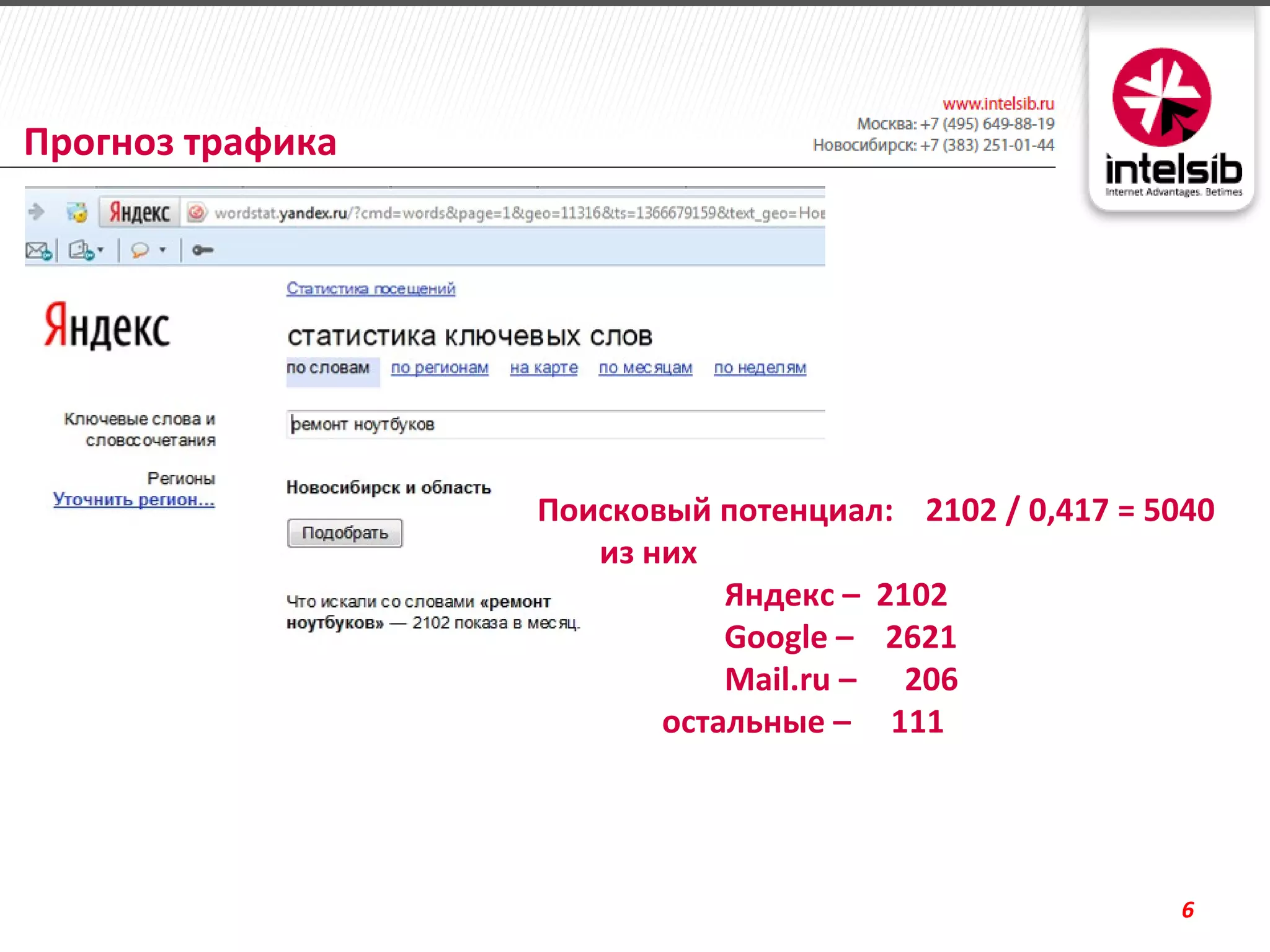Viewport: 1270px width, 952px height.
Task: Click the page translate toolbar icon
Action: tap(81, 250)
